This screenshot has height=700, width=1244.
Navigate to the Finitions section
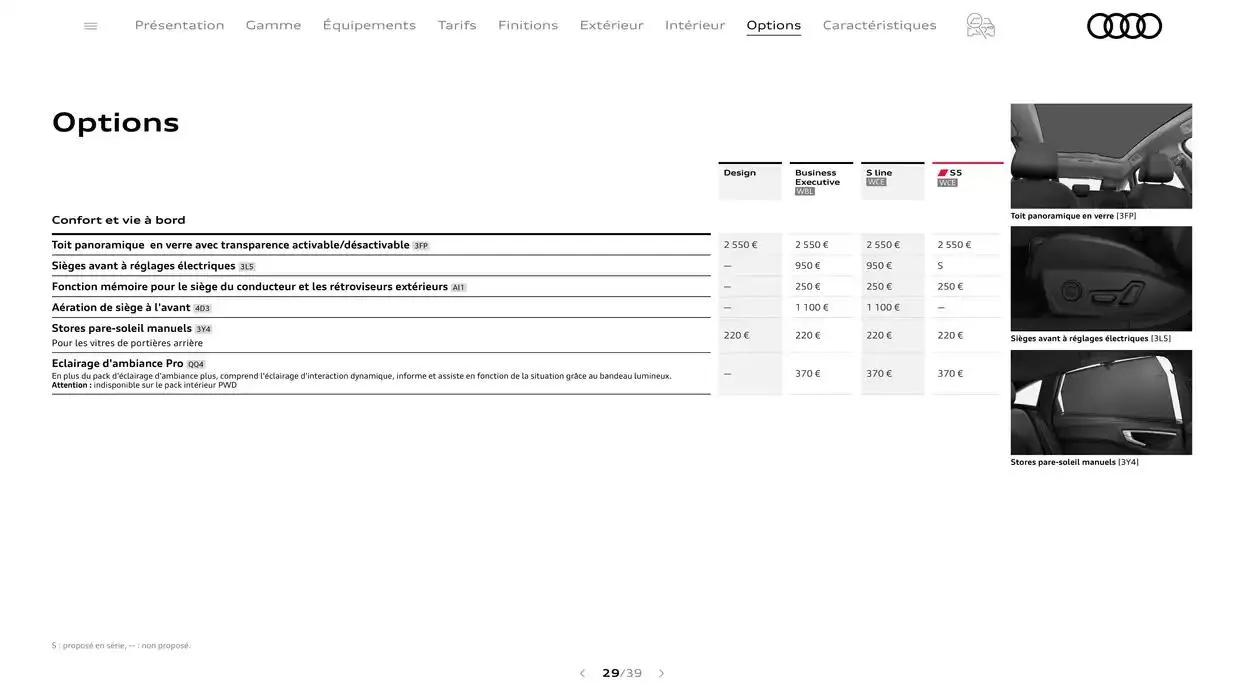[528, 24]
